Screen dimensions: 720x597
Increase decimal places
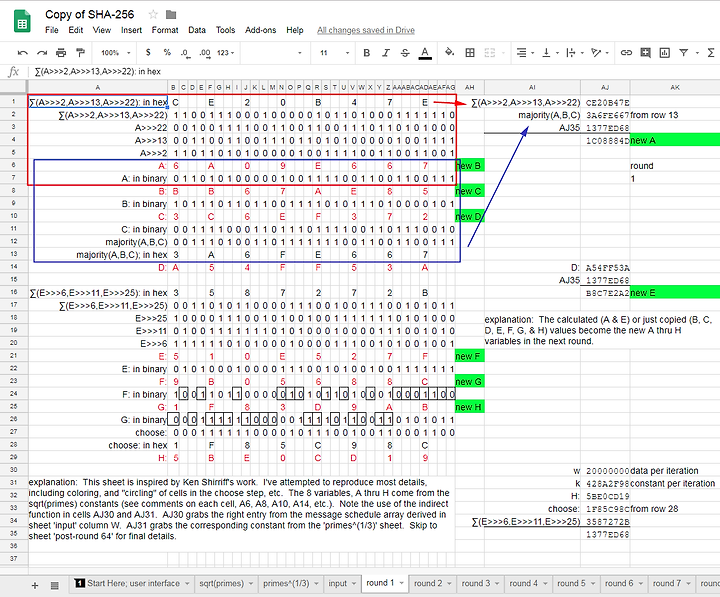click(205, 53)
